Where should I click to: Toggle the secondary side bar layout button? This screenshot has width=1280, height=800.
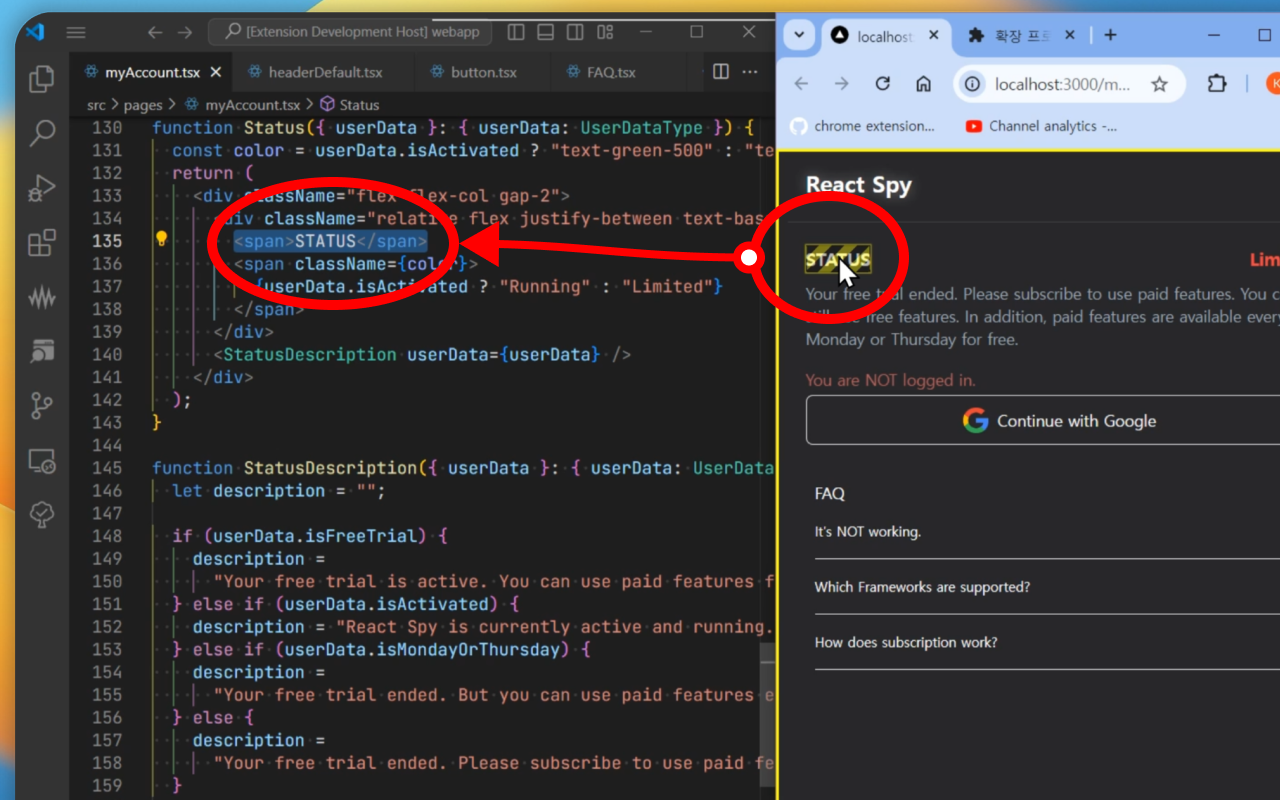(576, 32)
